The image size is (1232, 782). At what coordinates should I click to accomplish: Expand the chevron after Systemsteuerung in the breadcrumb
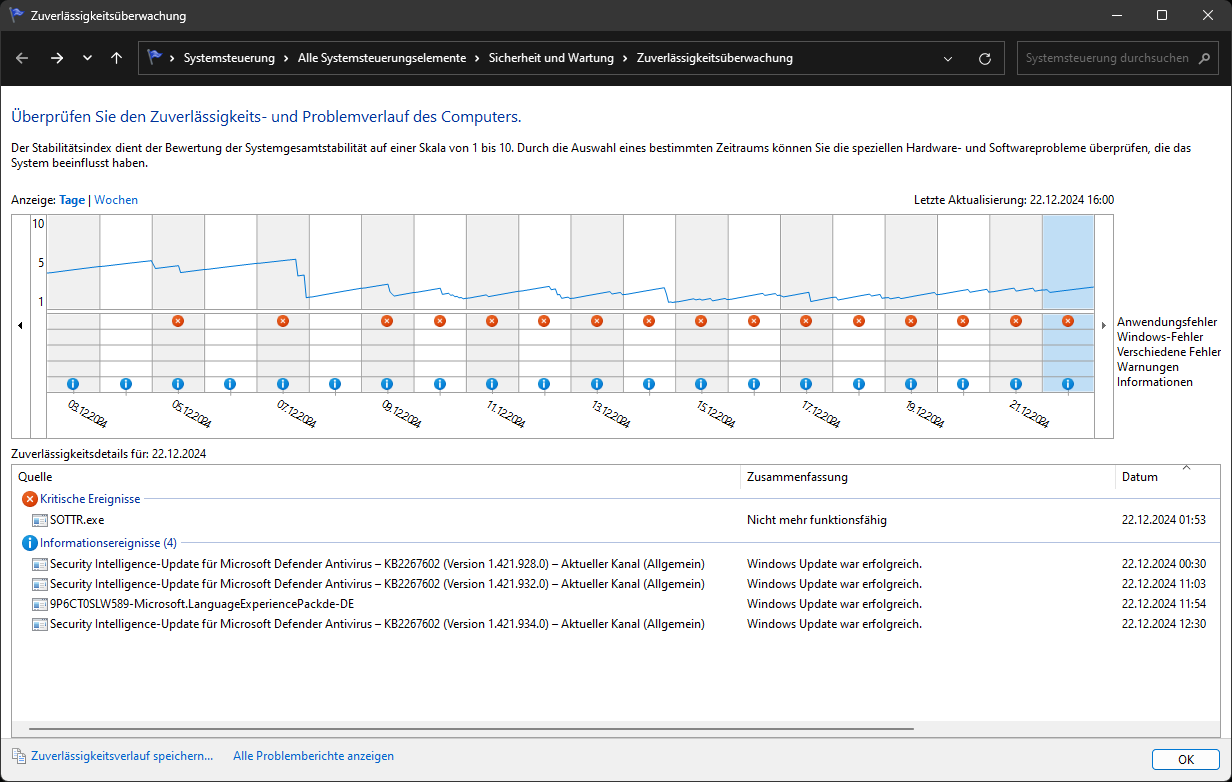tap(286, 58)
